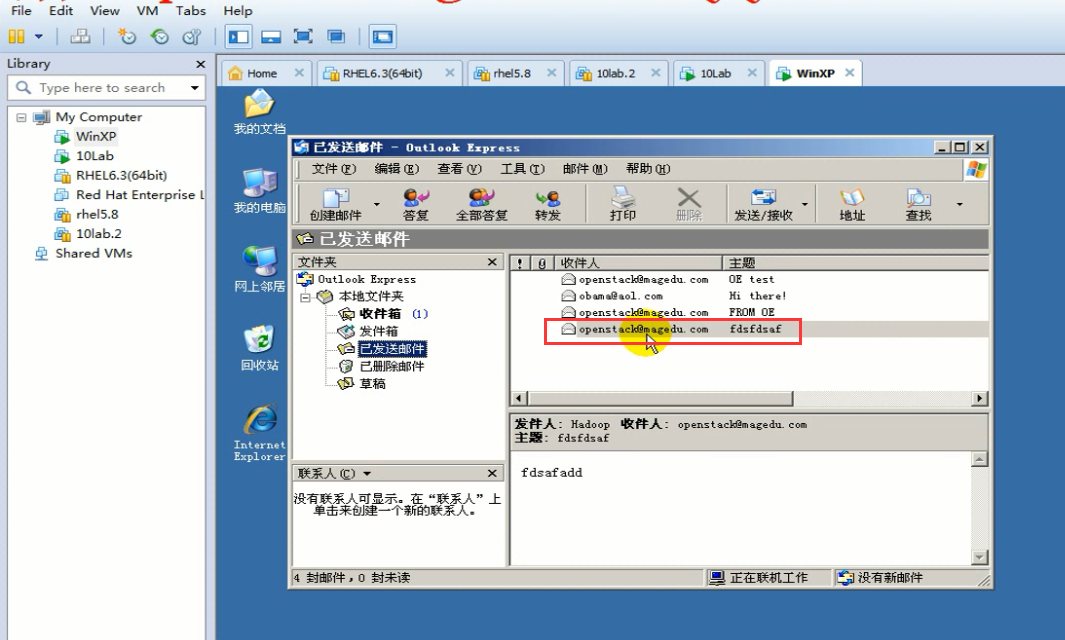Open the VMware Edit menu
The height and width of the screenshot is (640, 1065).
(x=61, y=11)
